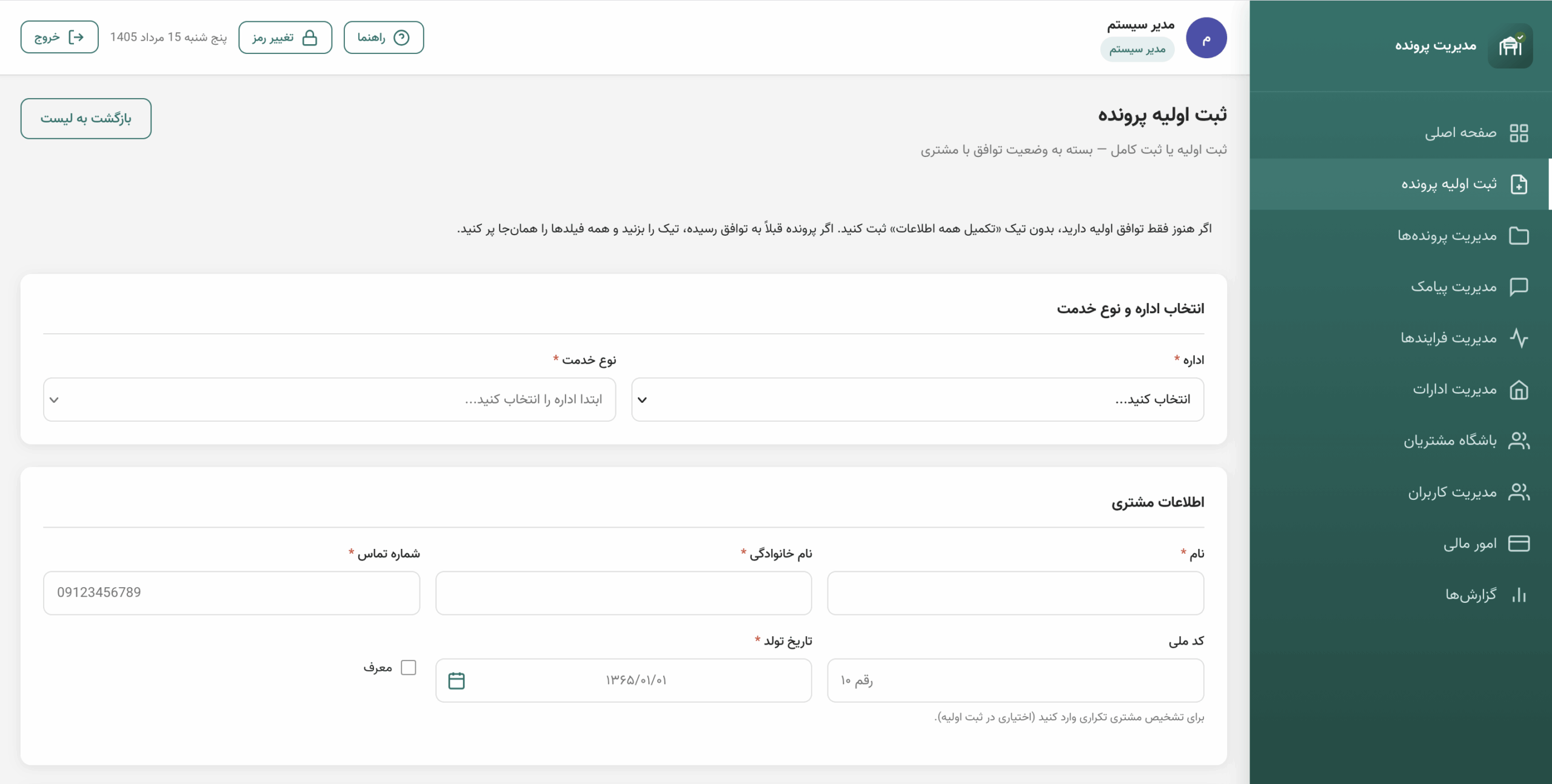Image resolution: width=1552 pixels, height=784 pixels.
Task: Click the مدیریت پرونده logo icon
Action: click(1510, 46)
